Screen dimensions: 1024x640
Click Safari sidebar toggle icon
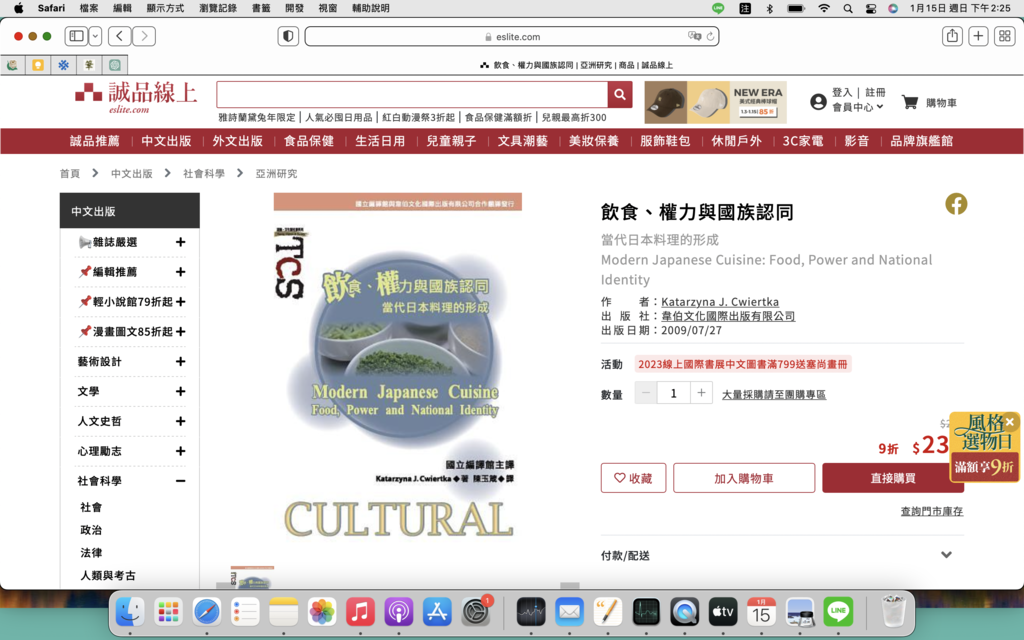pyautogui.click(x=76, y=36)
